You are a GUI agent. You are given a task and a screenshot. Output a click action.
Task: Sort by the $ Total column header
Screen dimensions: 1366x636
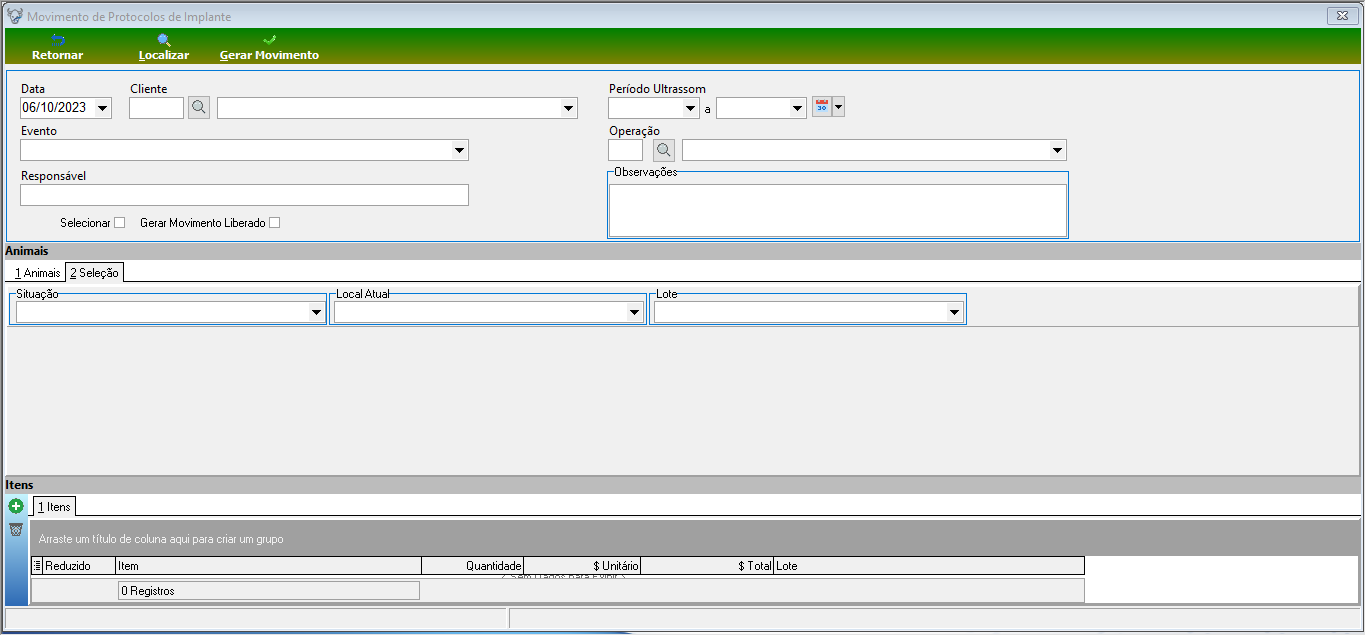pyautogui.click(x=707, y=566)
